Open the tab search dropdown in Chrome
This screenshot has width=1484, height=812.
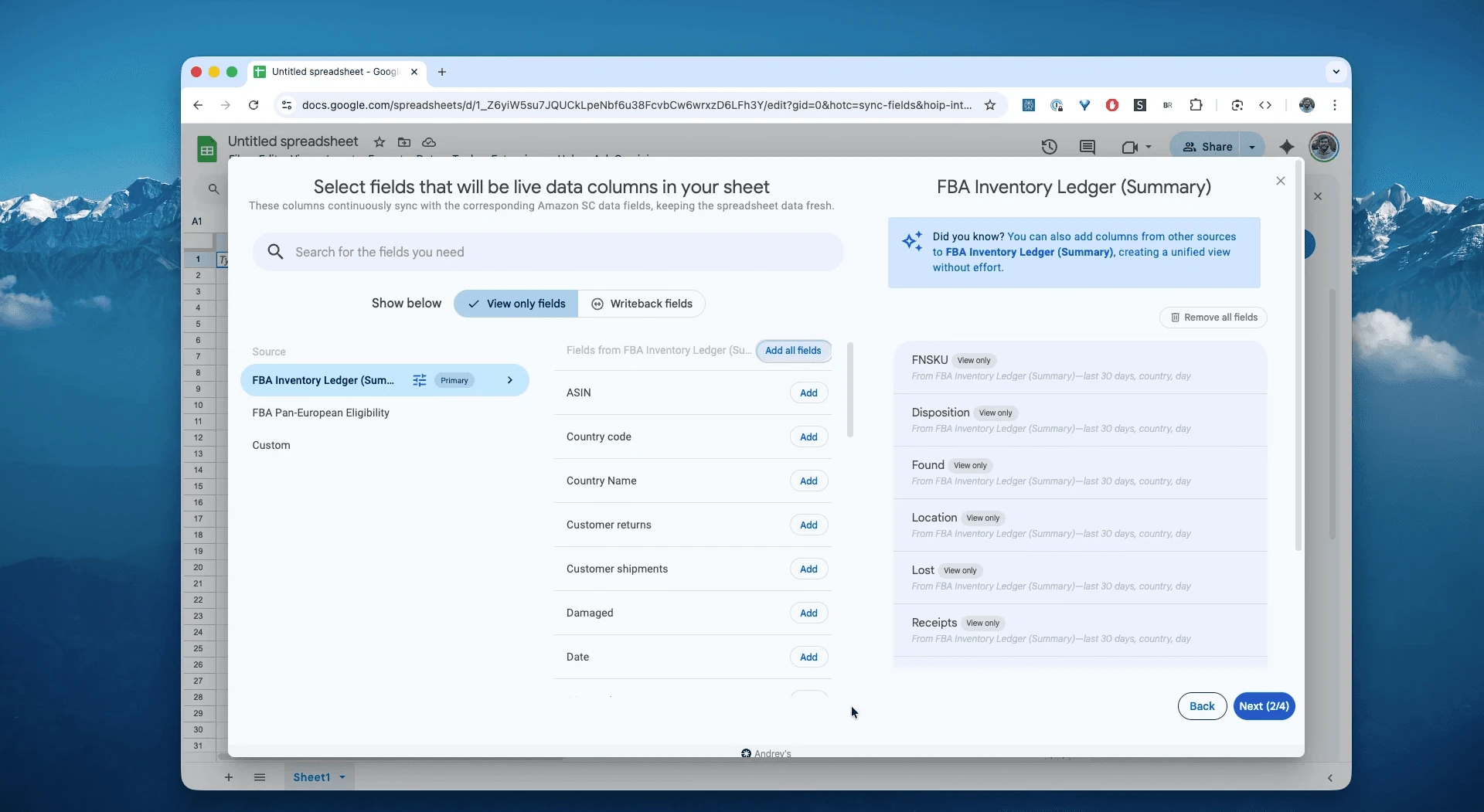[1336, 72]
